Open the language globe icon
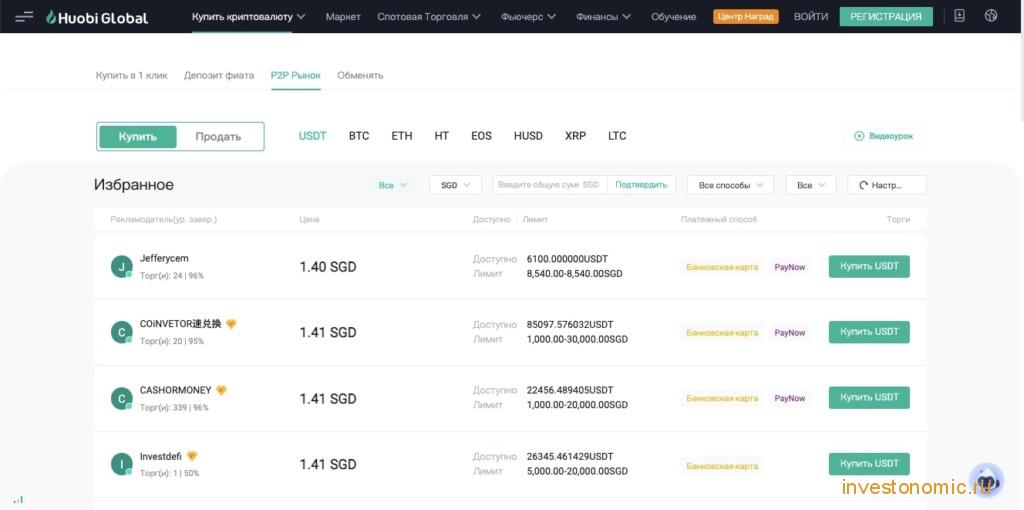 (x=991, y=16)
